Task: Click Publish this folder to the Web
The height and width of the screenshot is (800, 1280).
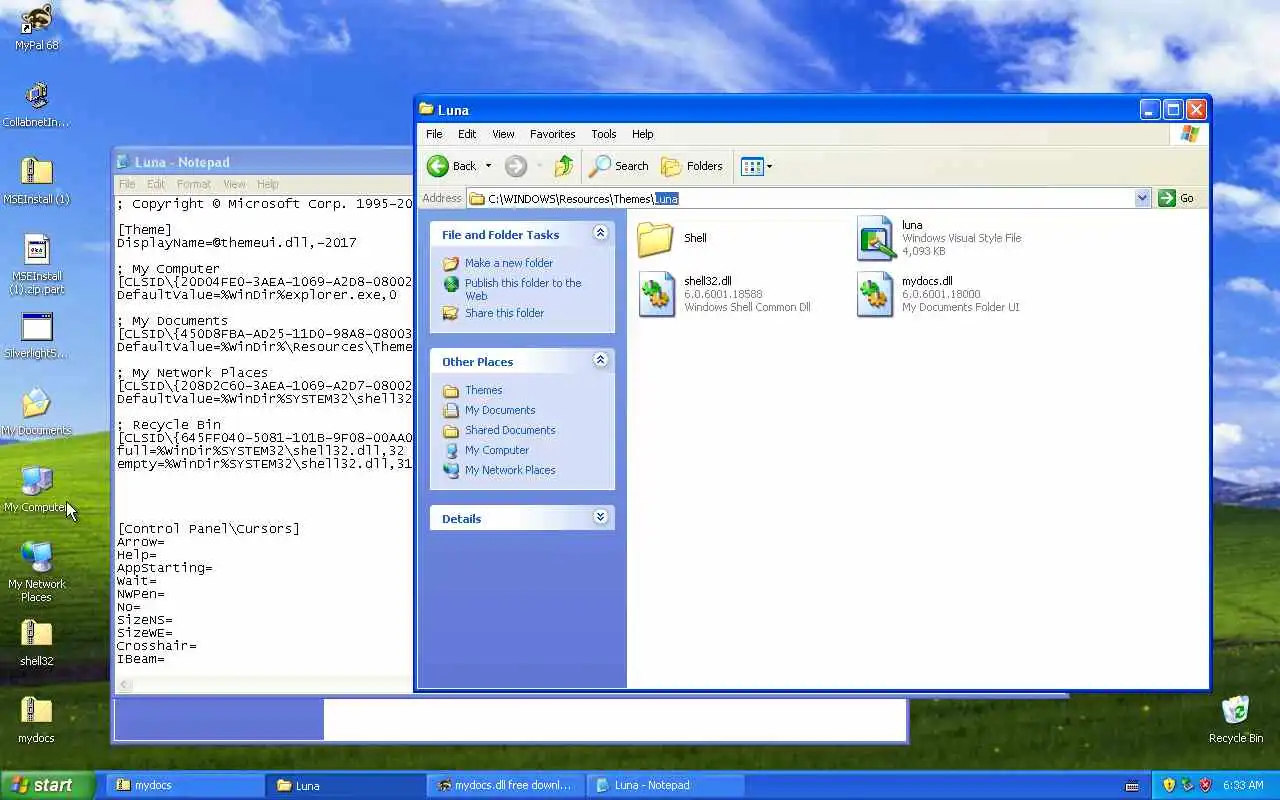Action: pos(522,289)
